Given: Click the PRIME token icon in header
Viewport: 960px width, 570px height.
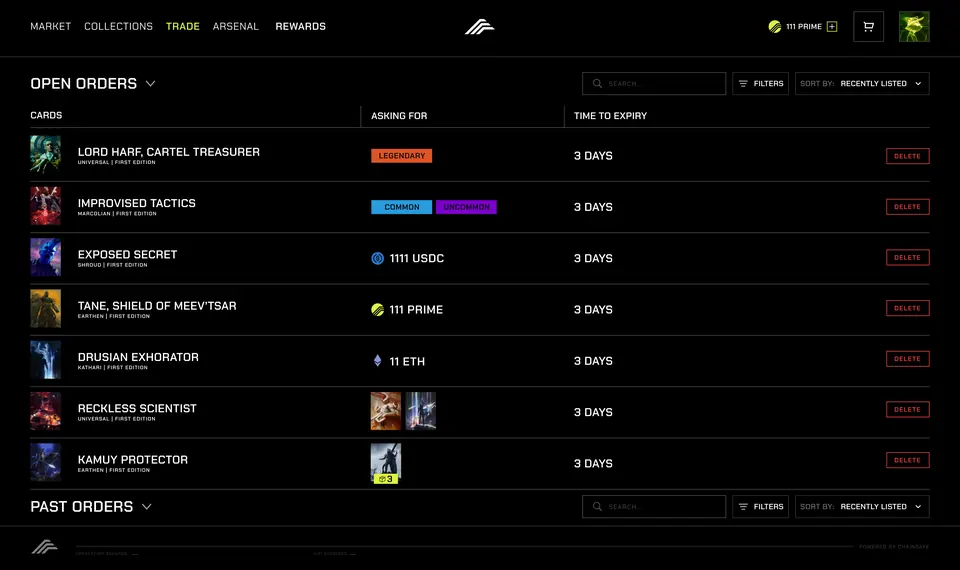Looking at the screenshot, I should click(x=774, y=26).
